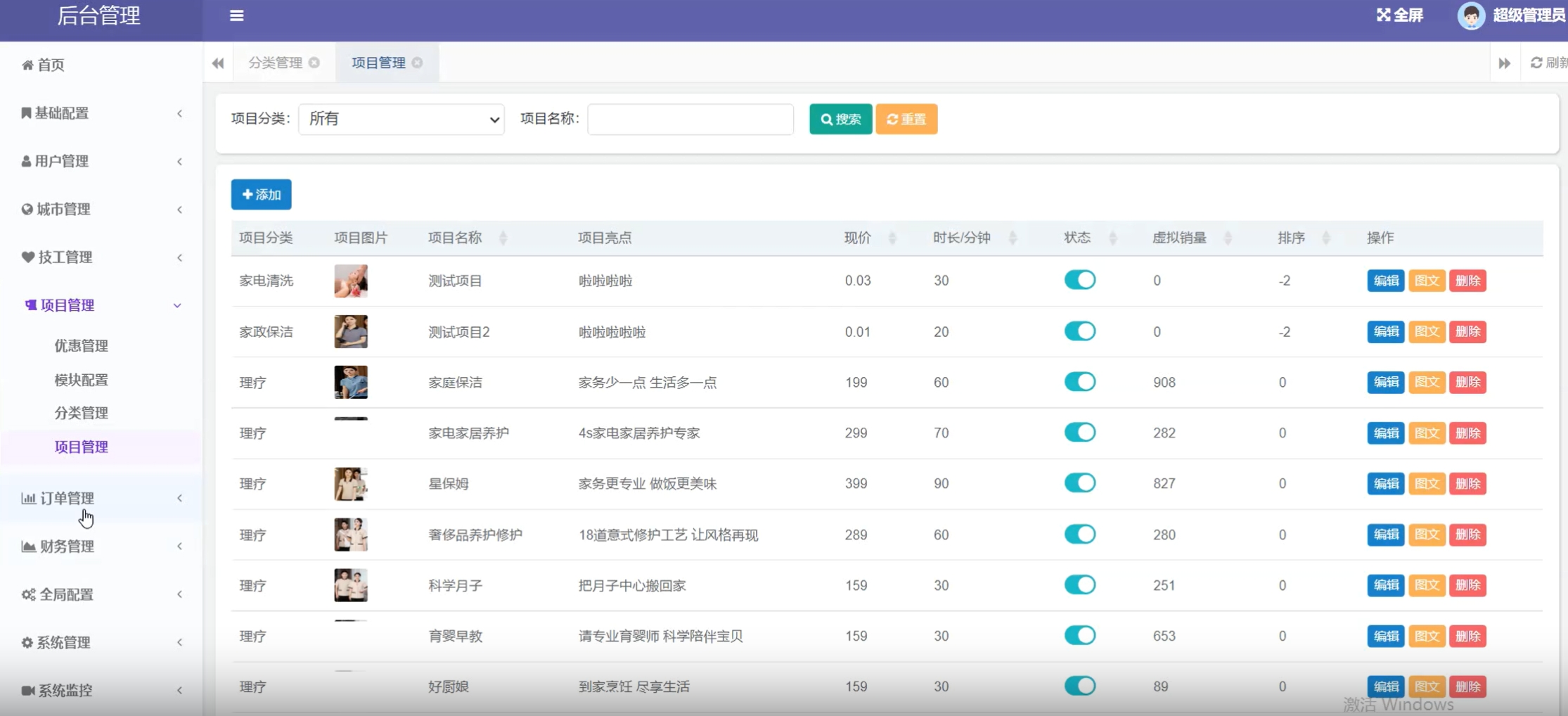
Task: Turn off status switch for 家庭保洁
Action: tap(1080, 381)
